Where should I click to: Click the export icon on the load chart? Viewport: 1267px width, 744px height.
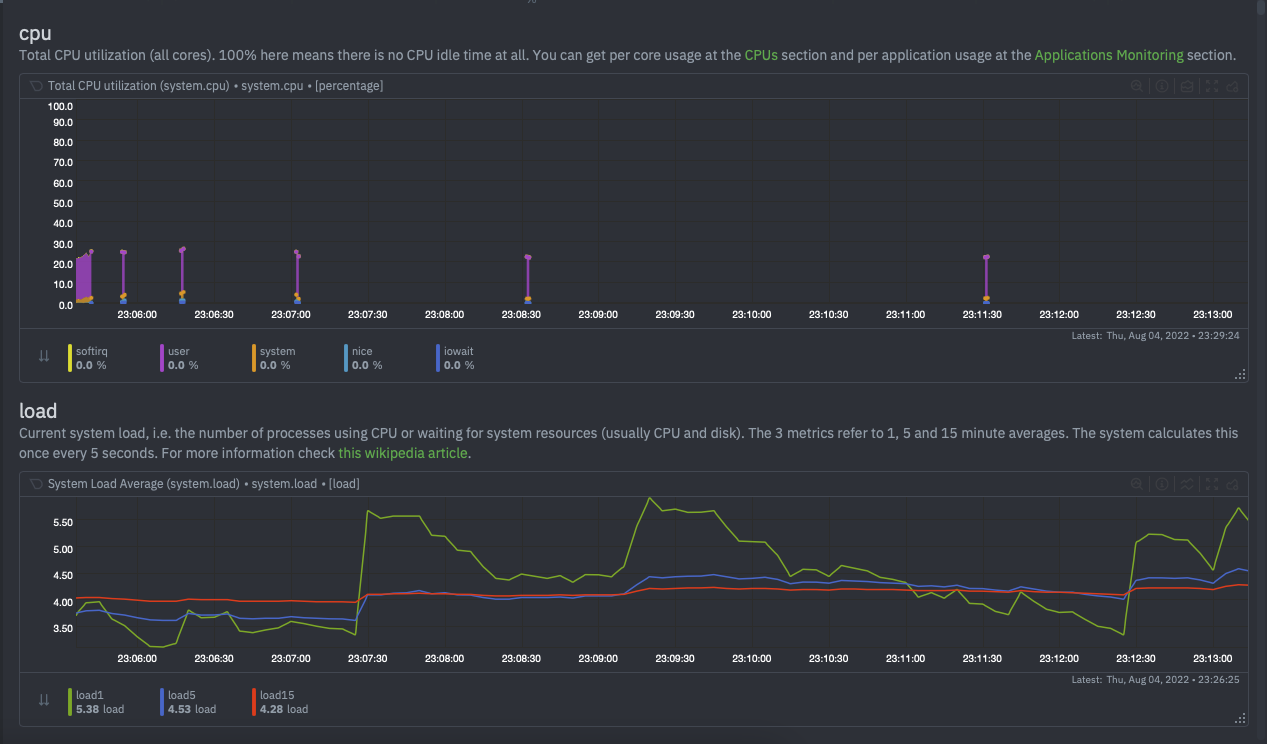click(x=1232, y=484)
